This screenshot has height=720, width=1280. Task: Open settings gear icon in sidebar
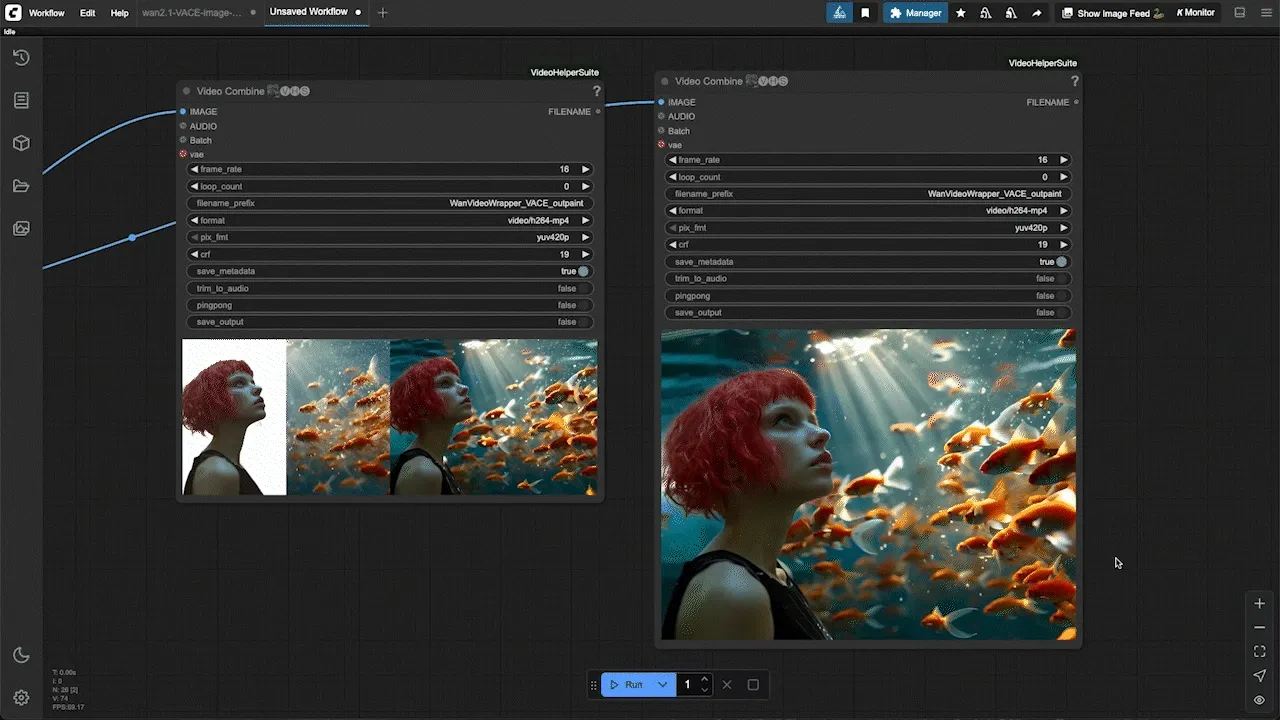click(21, 698)
